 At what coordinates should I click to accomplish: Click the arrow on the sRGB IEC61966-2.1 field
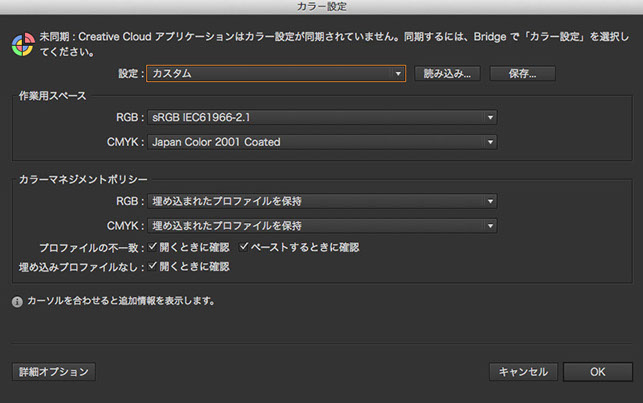490,118
